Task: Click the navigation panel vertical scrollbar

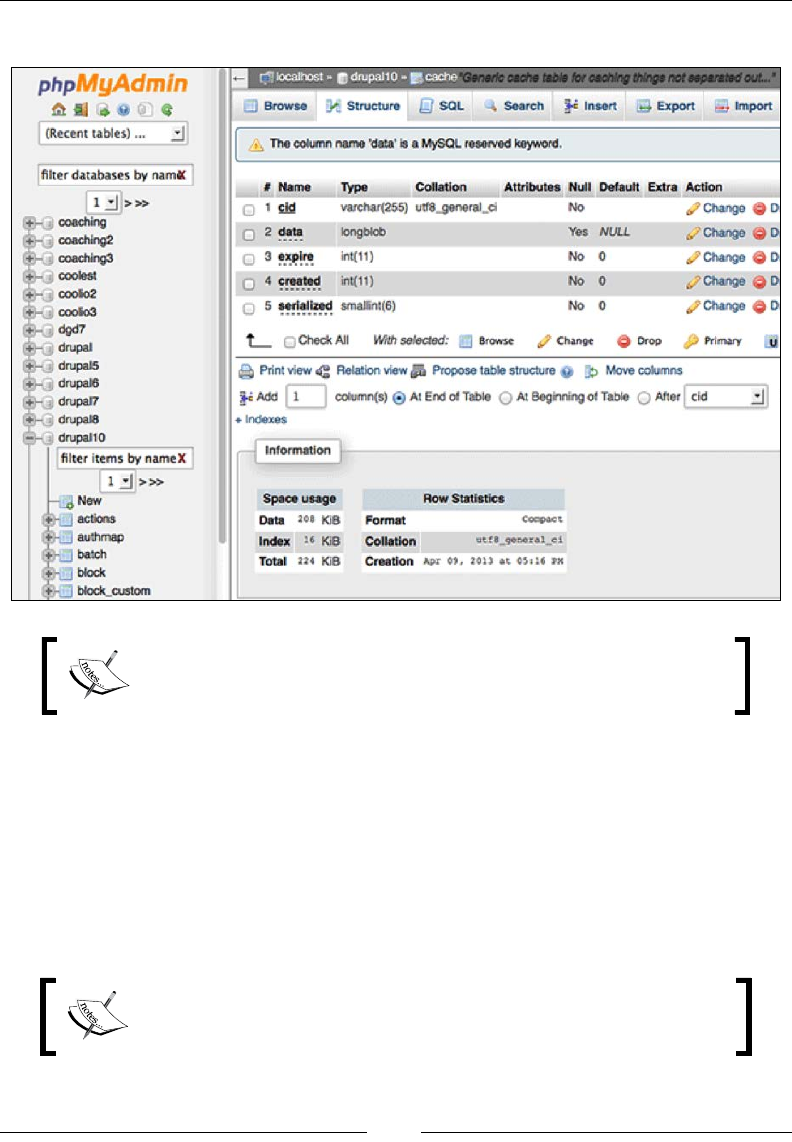Action: coord(222,306)
